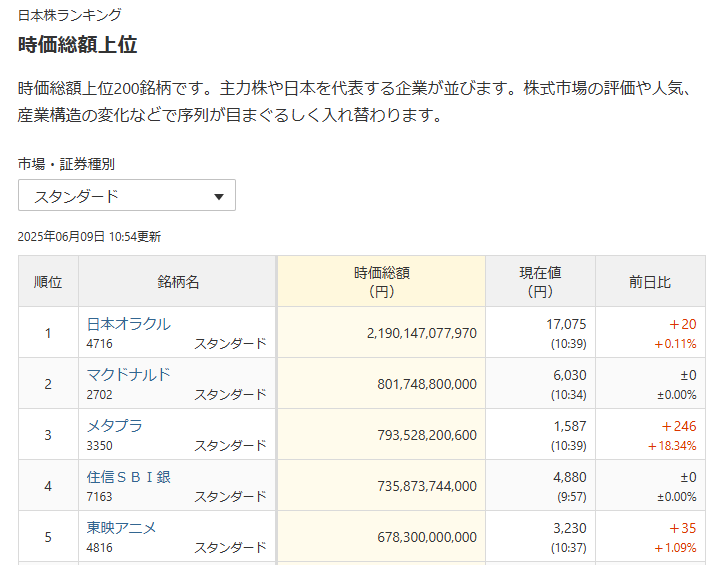Image resolution: width=724 pixels, height=565 pixels.
Task: Click rank number 3
Action: [48, 435]
